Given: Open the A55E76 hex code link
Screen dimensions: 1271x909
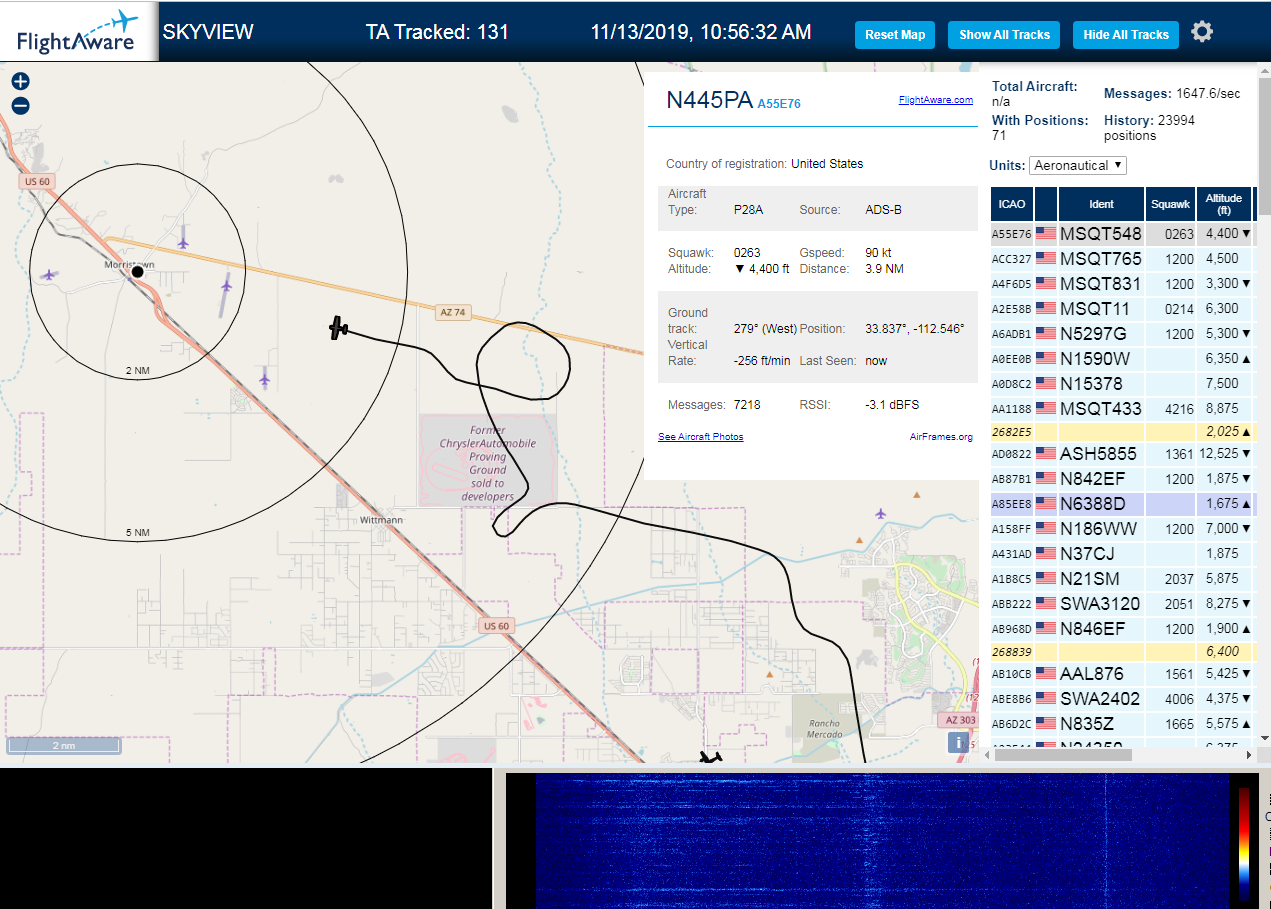Looking at the screenshot, I should point(779,103).
